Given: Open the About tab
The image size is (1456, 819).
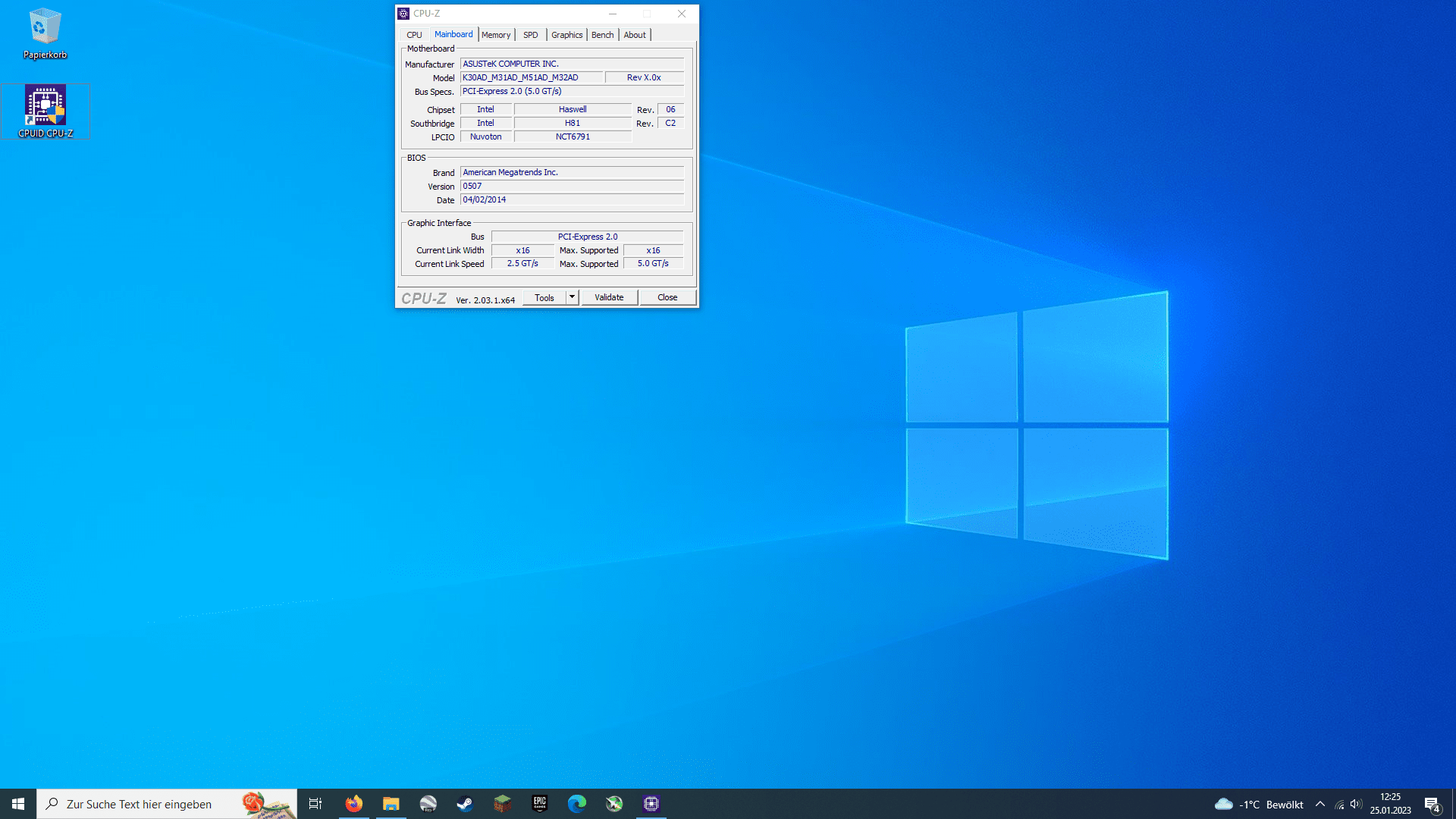Looking at the screenshot, I should pos(635,35).
